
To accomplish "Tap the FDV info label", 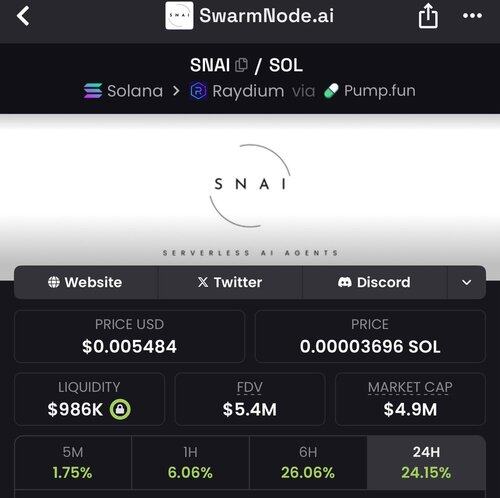I will click(250, 387).
